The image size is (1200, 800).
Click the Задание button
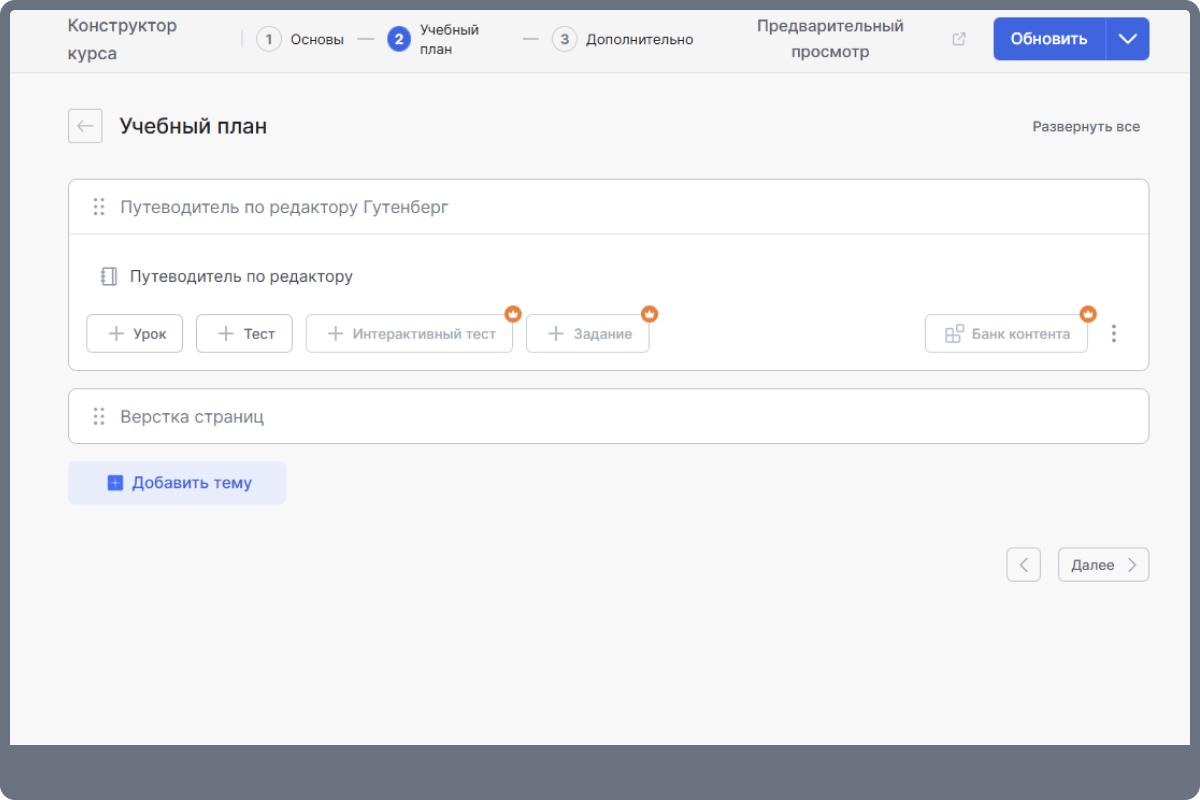click(x=588, y=334)
